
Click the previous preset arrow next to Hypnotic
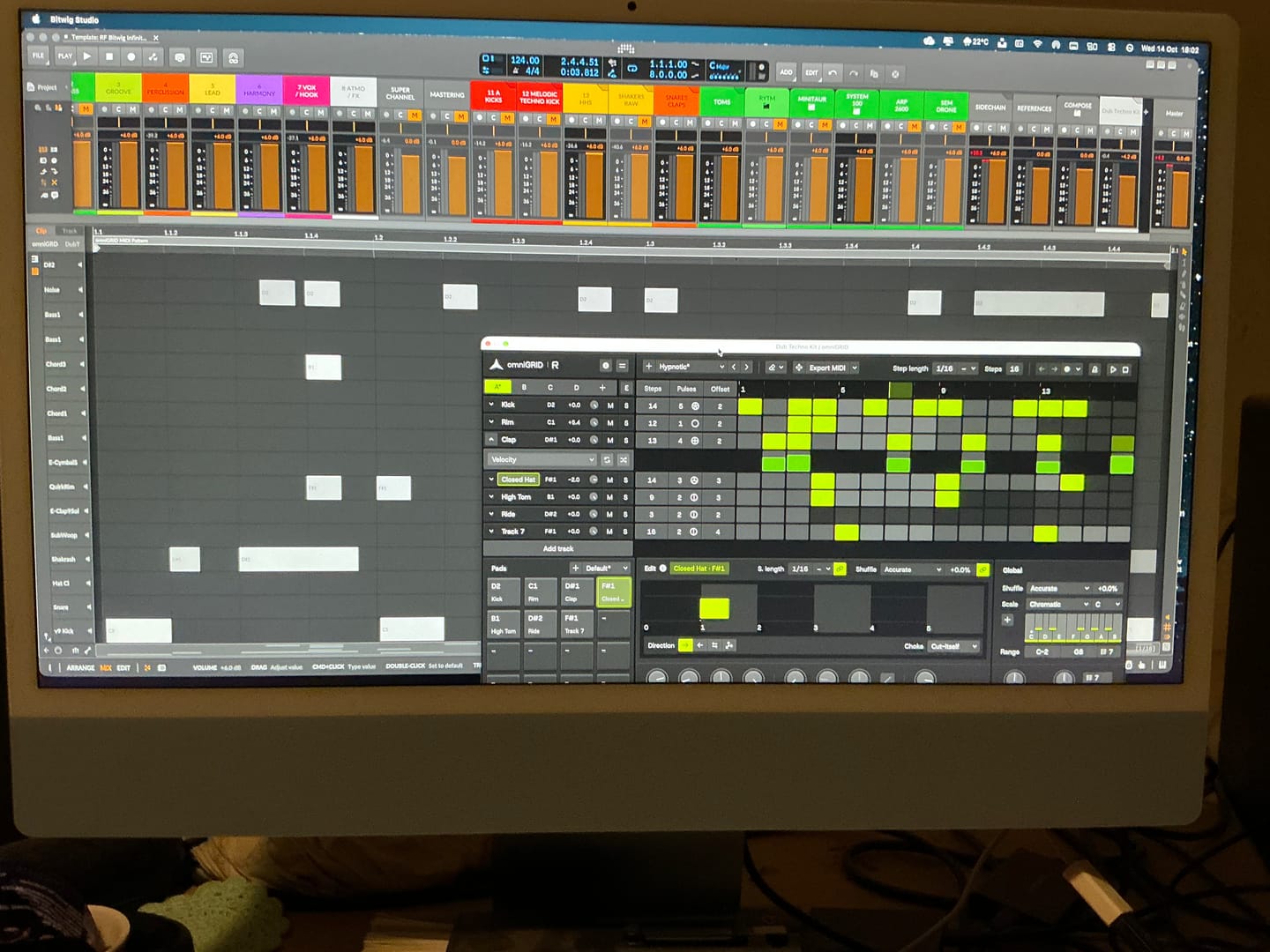click(734, 367)
